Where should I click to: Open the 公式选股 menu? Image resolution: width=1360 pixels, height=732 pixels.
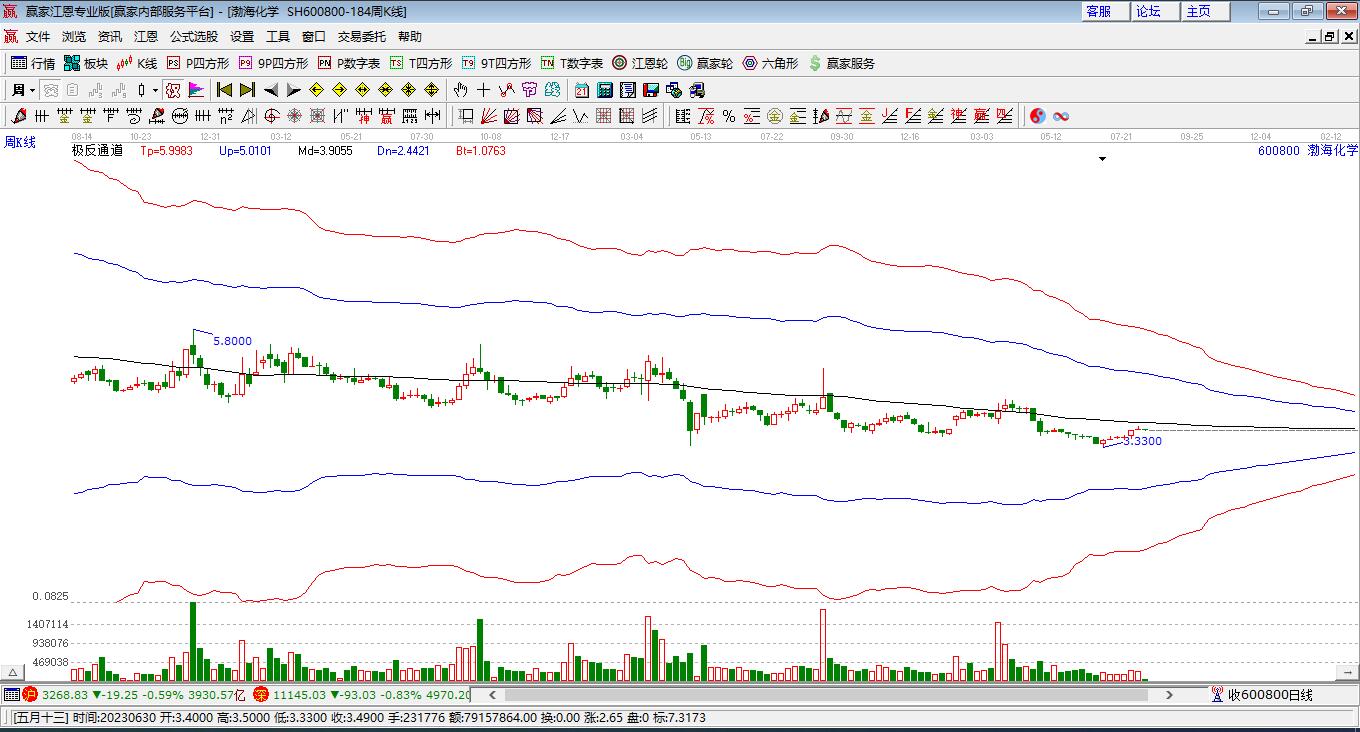click(193, 37)
